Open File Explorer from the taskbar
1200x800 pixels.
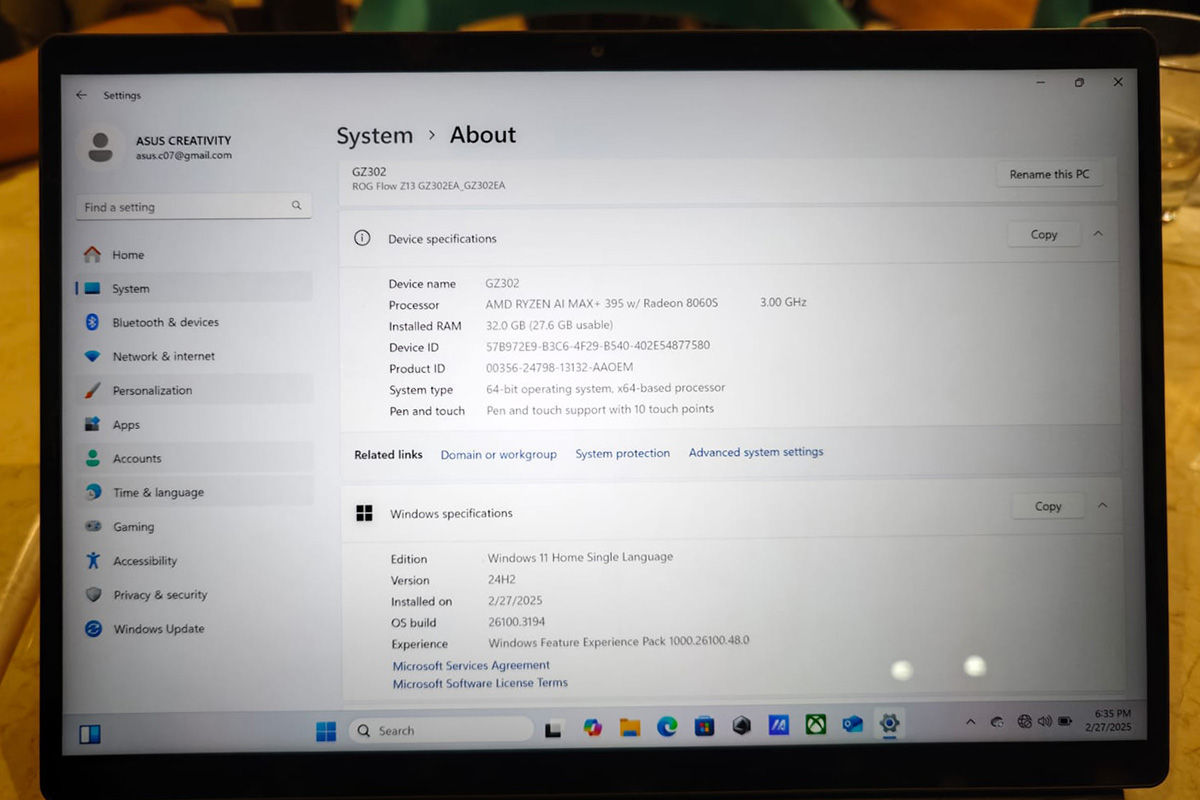[629, 727]
